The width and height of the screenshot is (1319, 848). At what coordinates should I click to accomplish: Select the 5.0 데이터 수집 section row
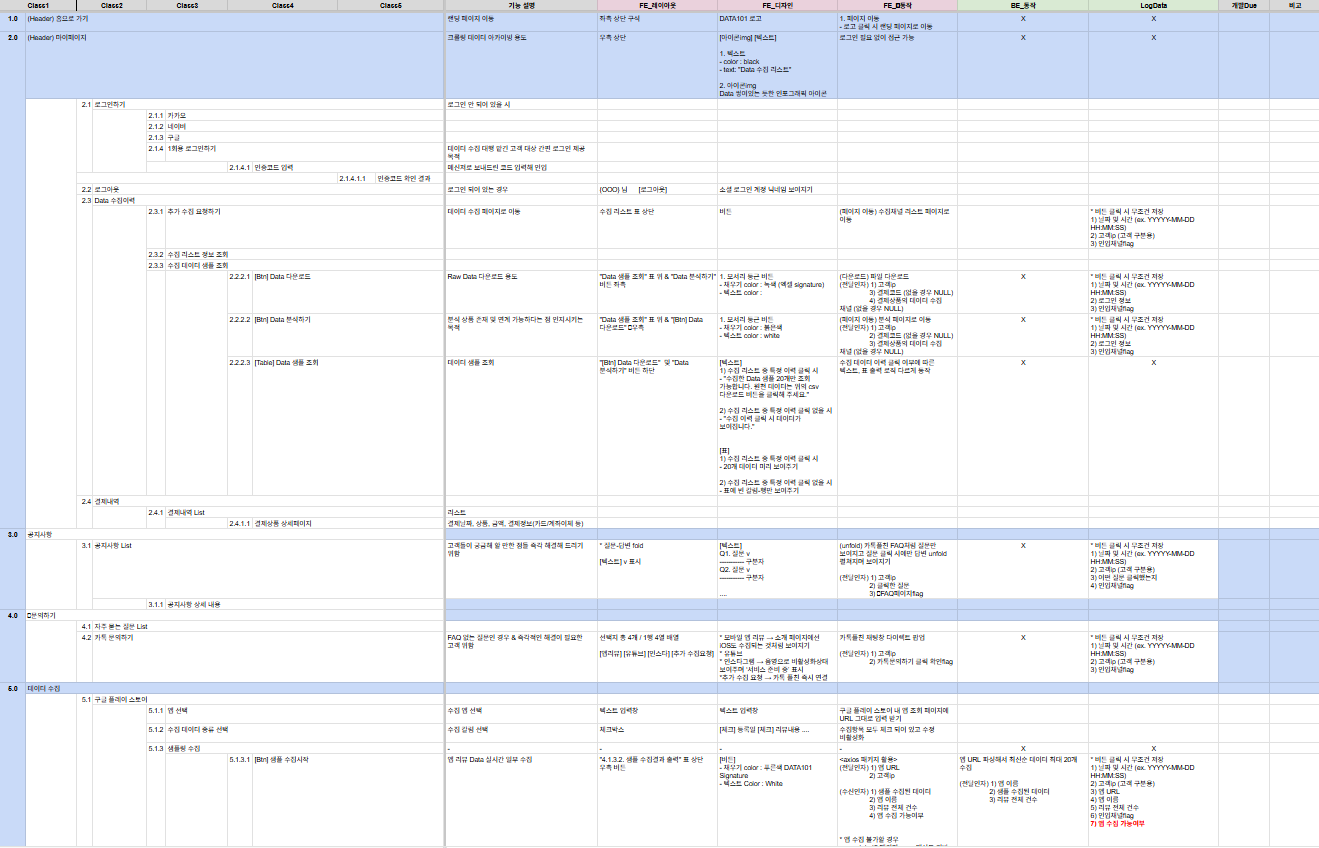point(45,688)
